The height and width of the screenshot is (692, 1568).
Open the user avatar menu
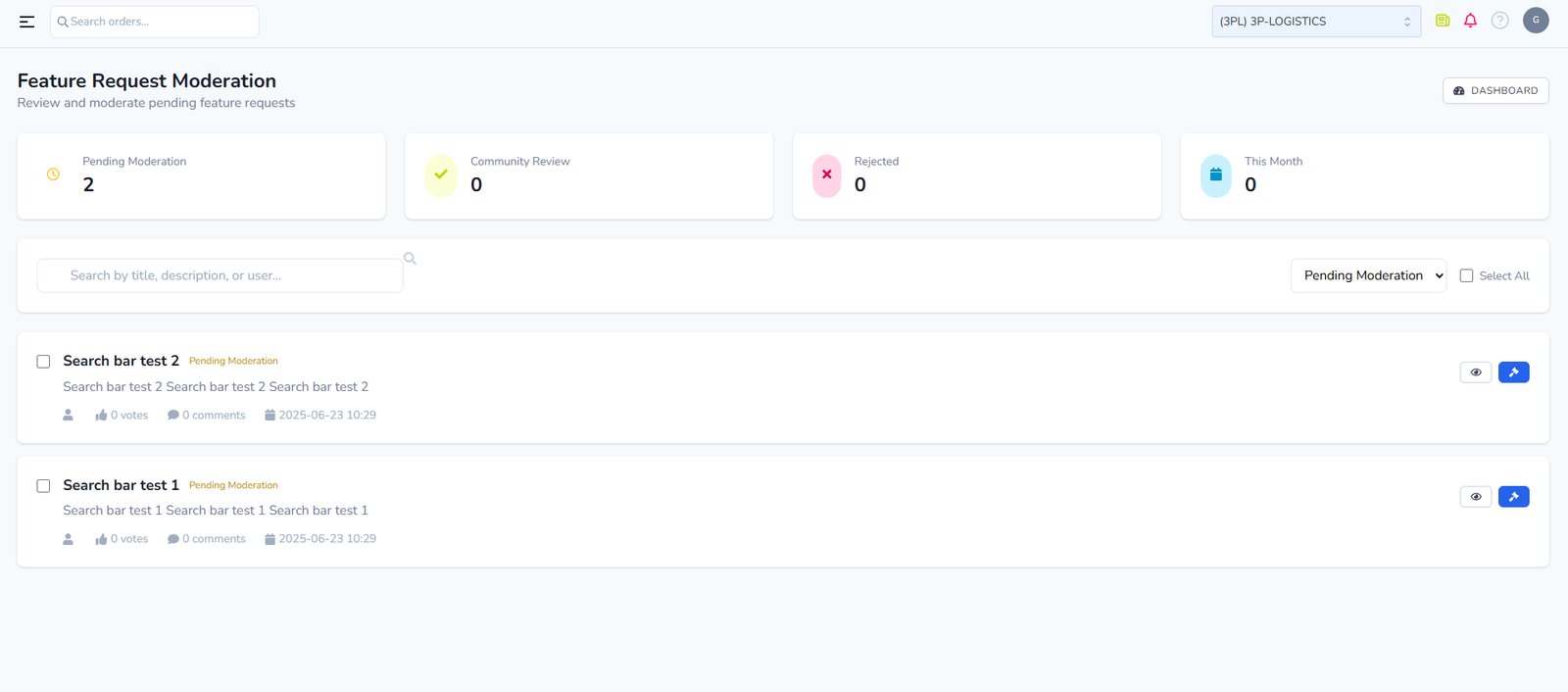1536,21
